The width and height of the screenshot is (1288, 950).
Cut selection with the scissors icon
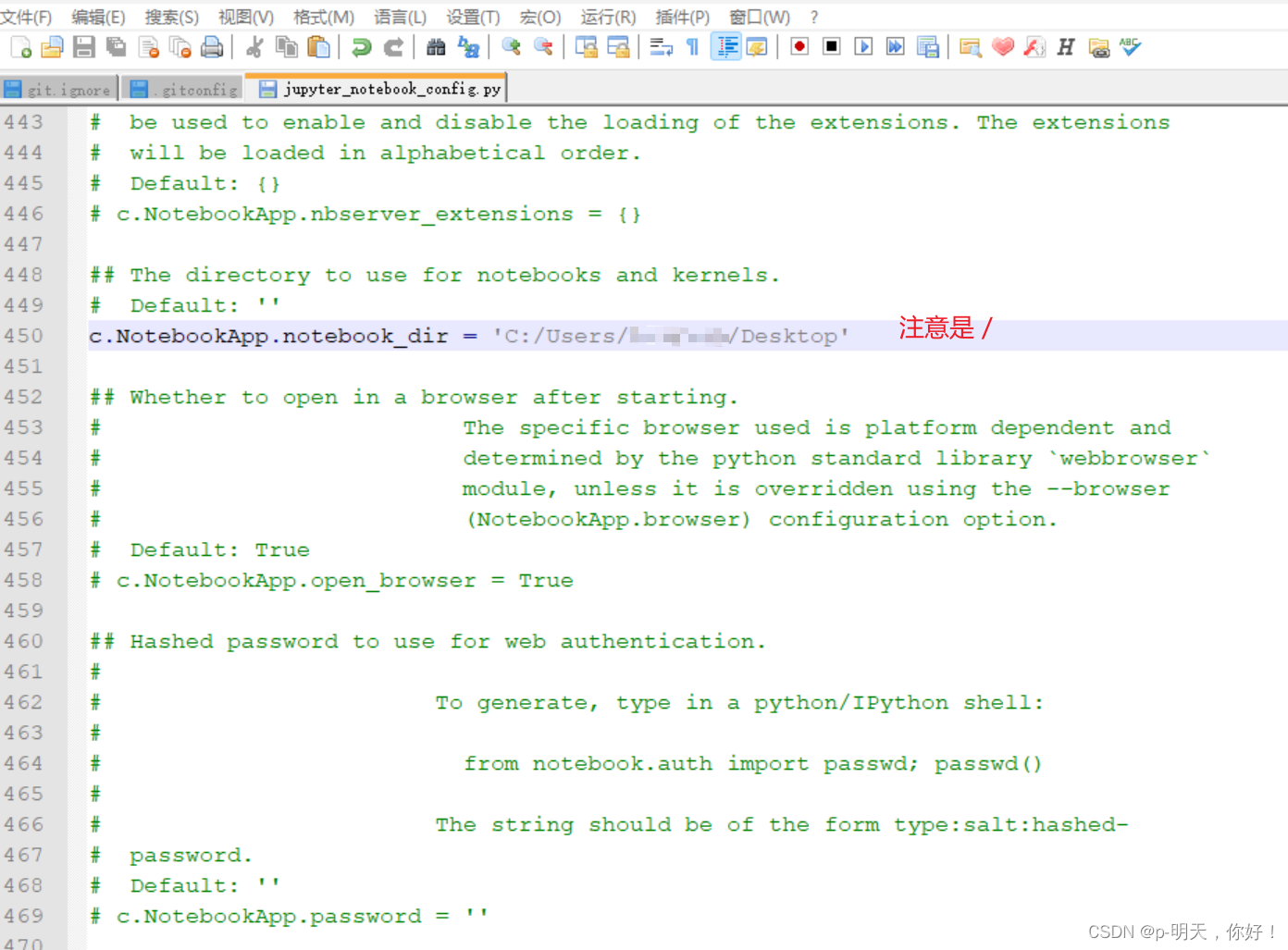click(x=254, y=47)
